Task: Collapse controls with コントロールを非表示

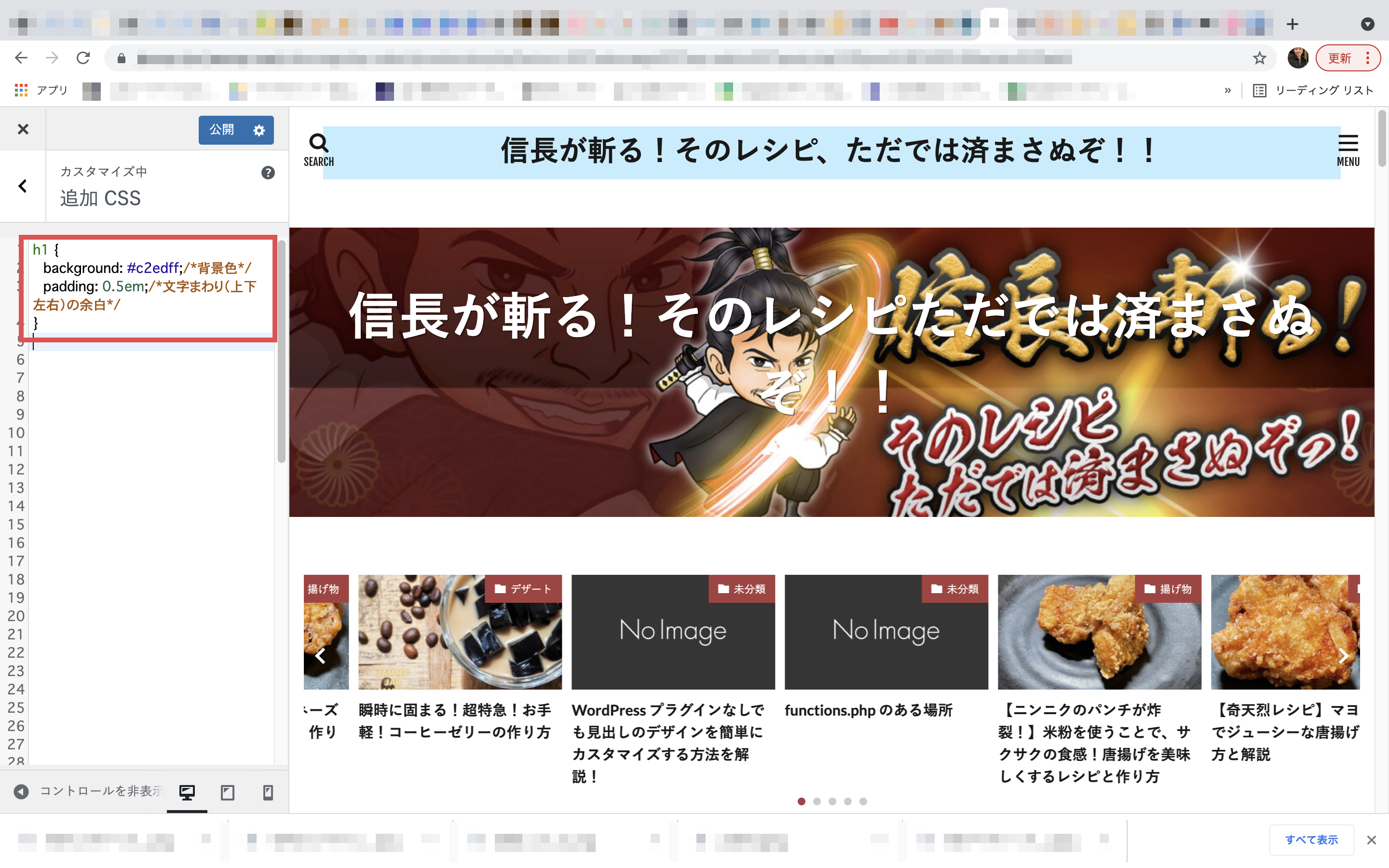Action: click(89, 791)
